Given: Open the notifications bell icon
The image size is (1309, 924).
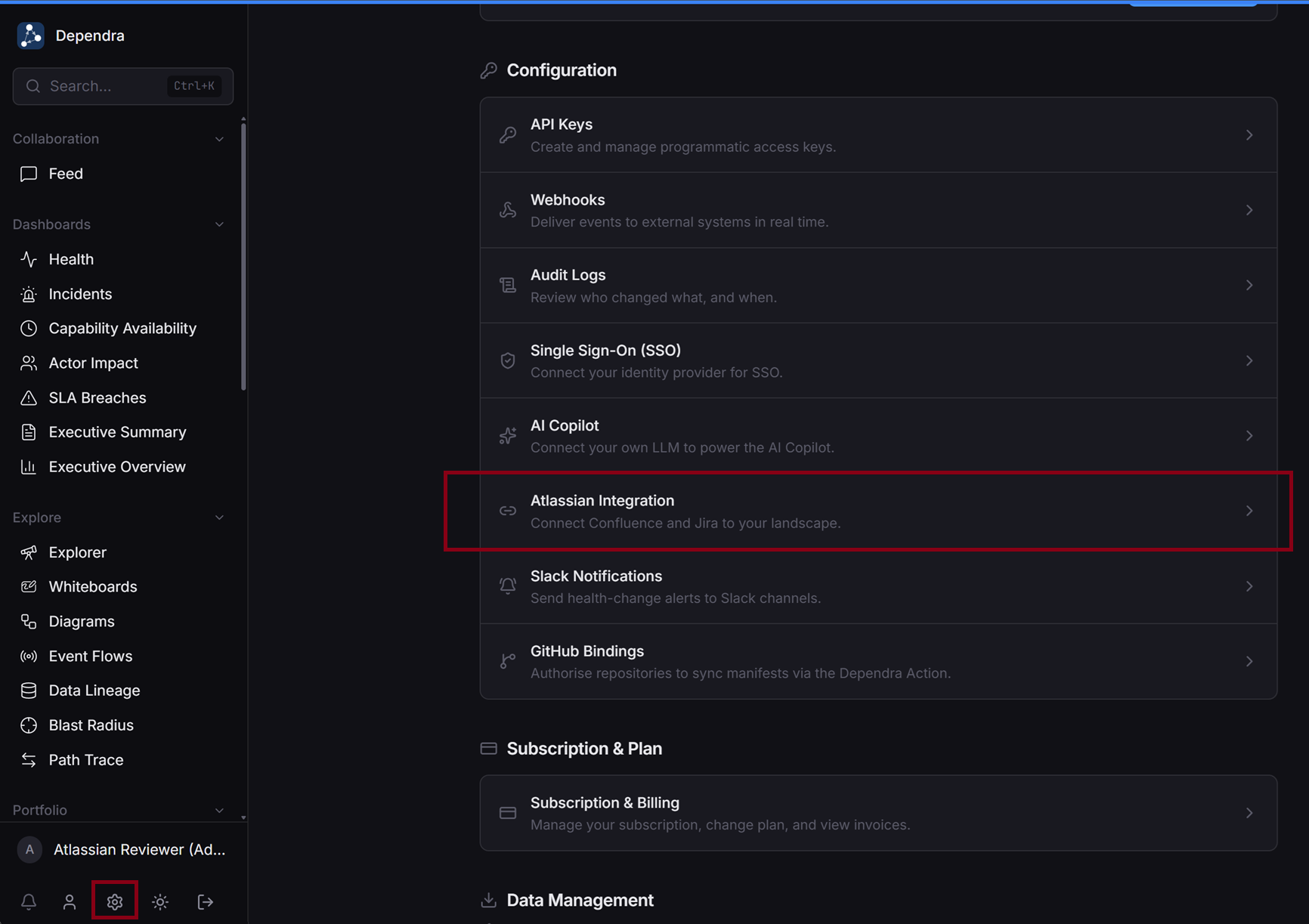Looking at the screenshot, I should tap(29, 901).
